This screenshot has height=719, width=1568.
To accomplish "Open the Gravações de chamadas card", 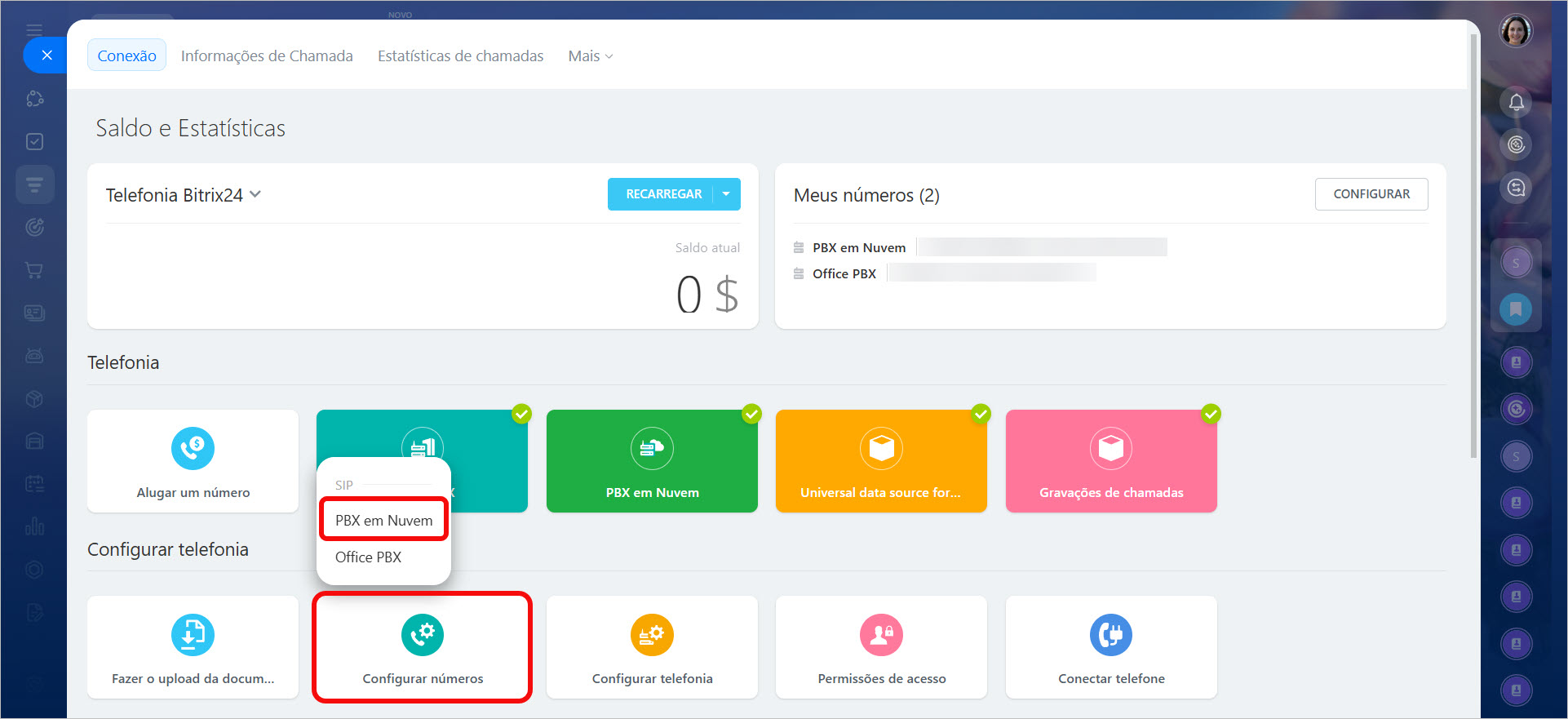I will (1111, 461).
